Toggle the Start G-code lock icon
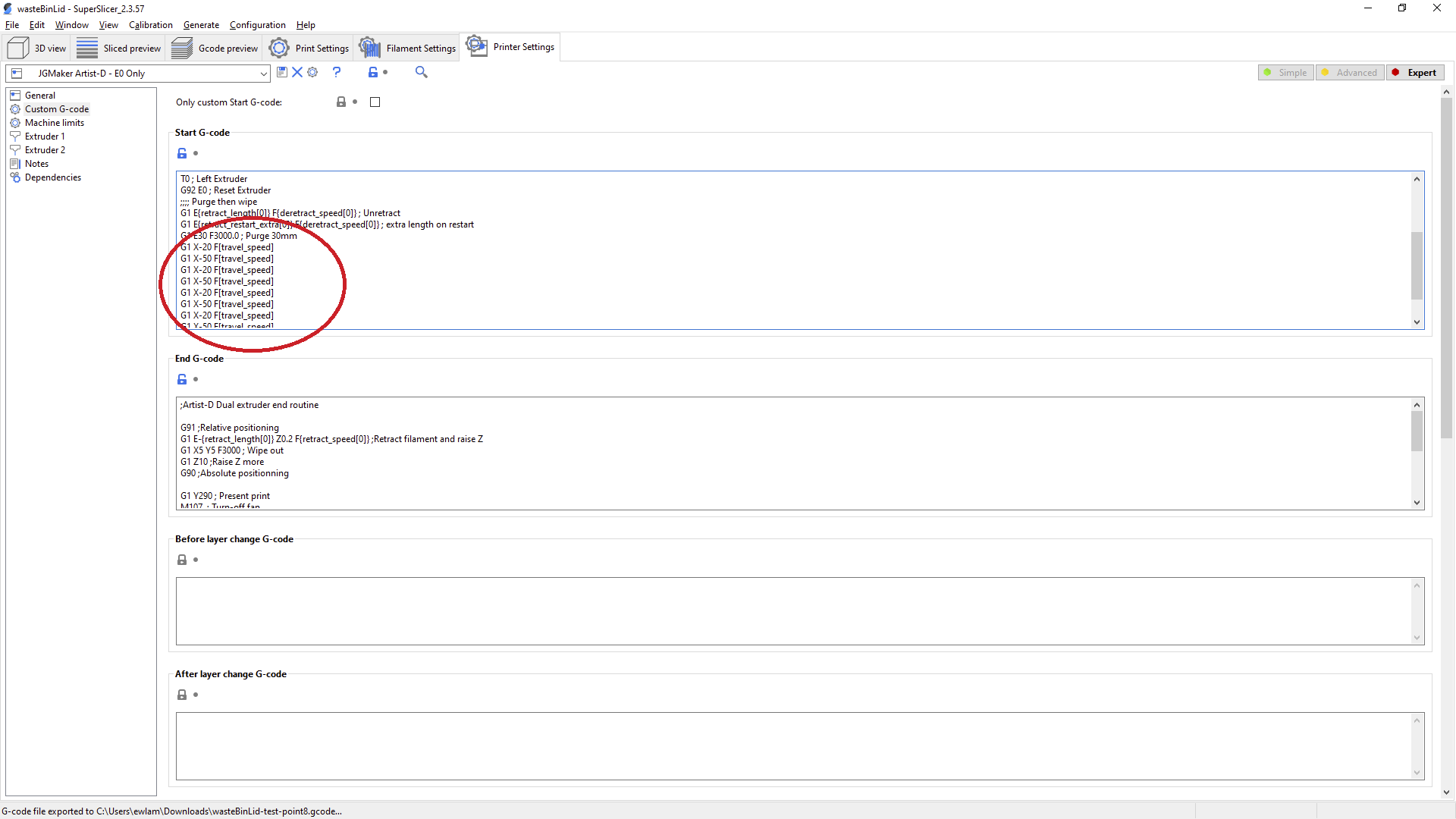The height and width of the screenshot is (819, 1456). [x=182, y=152]
